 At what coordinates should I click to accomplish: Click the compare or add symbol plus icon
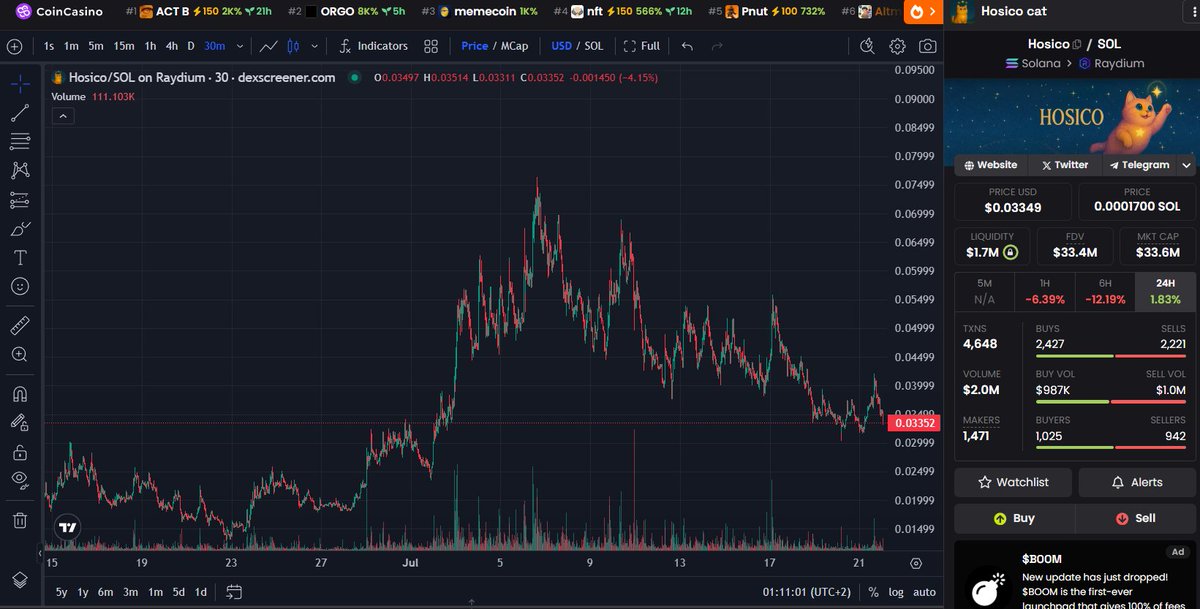point(14,46)
